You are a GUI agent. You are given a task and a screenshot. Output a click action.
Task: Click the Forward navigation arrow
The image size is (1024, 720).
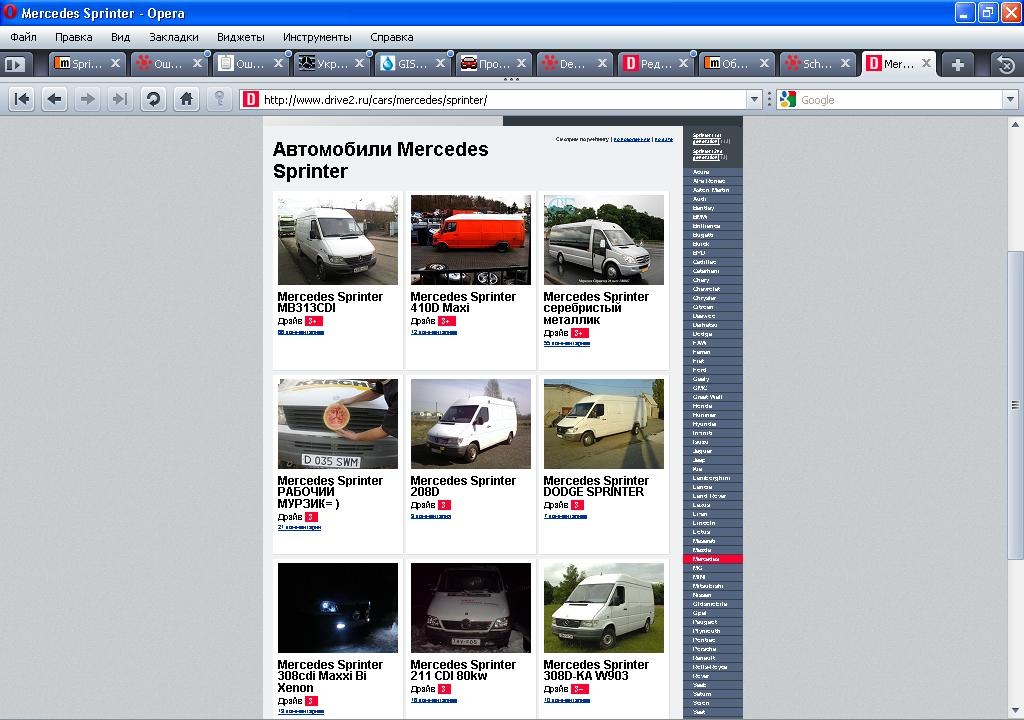click(88, 99)
